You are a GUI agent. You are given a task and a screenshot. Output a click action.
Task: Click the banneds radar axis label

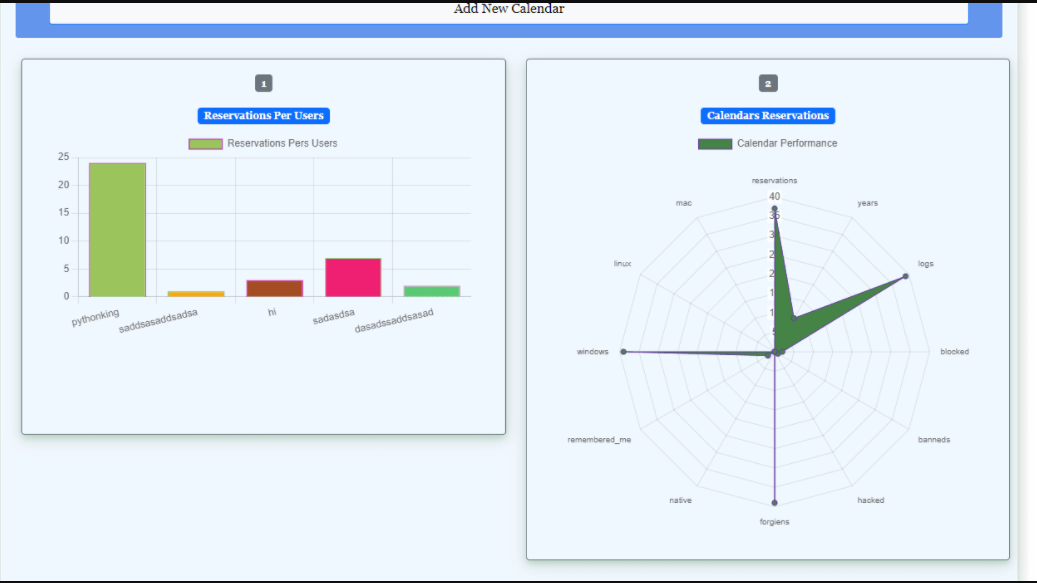click(934, 440)
